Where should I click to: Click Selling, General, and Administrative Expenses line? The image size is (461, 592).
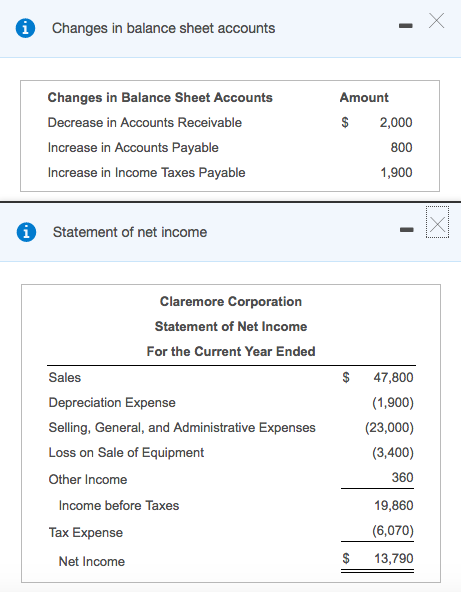[x=231, y=427]
